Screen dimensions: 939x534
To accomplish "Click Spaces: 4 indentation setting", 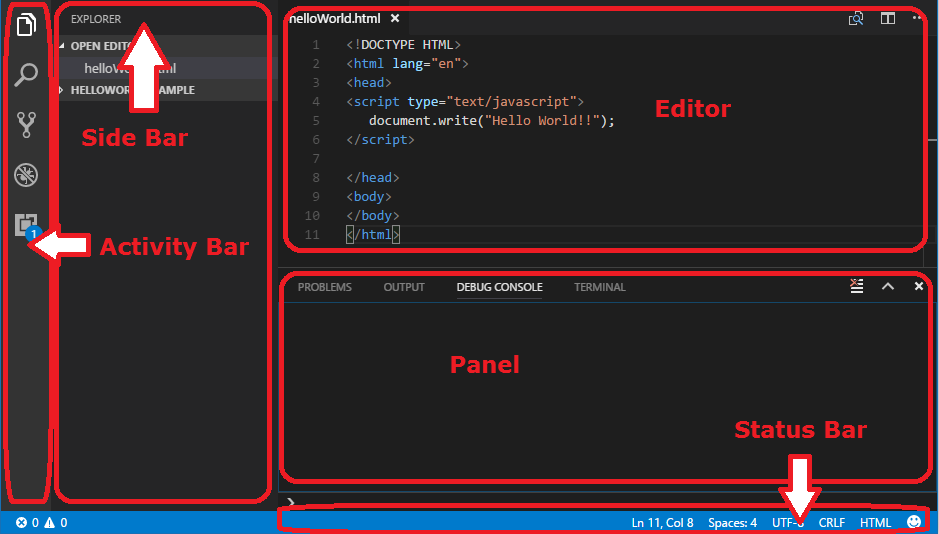I will point(732,523).
